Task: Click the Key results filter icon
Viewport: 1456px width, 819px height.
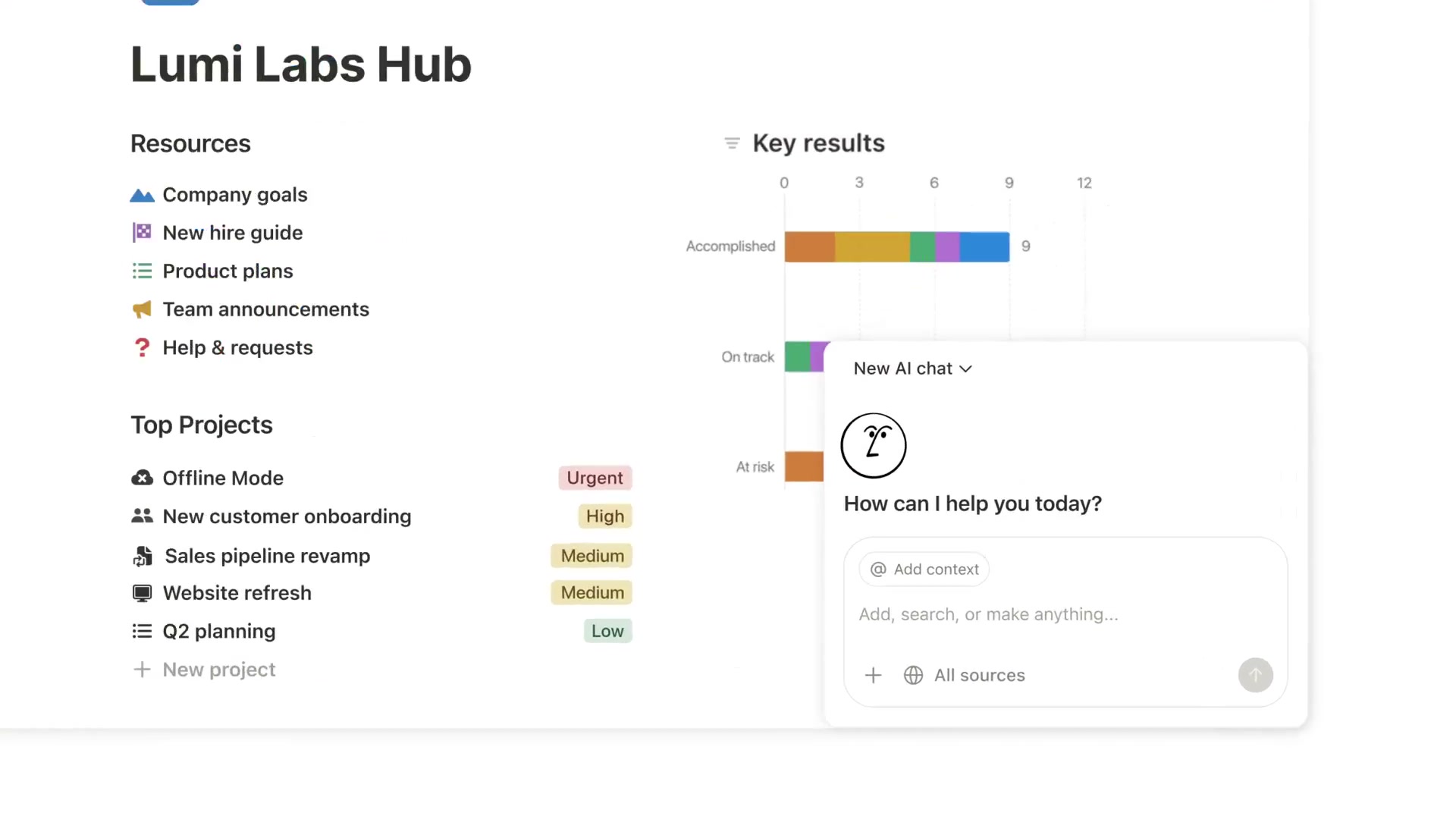Action: tap(732, 143)
